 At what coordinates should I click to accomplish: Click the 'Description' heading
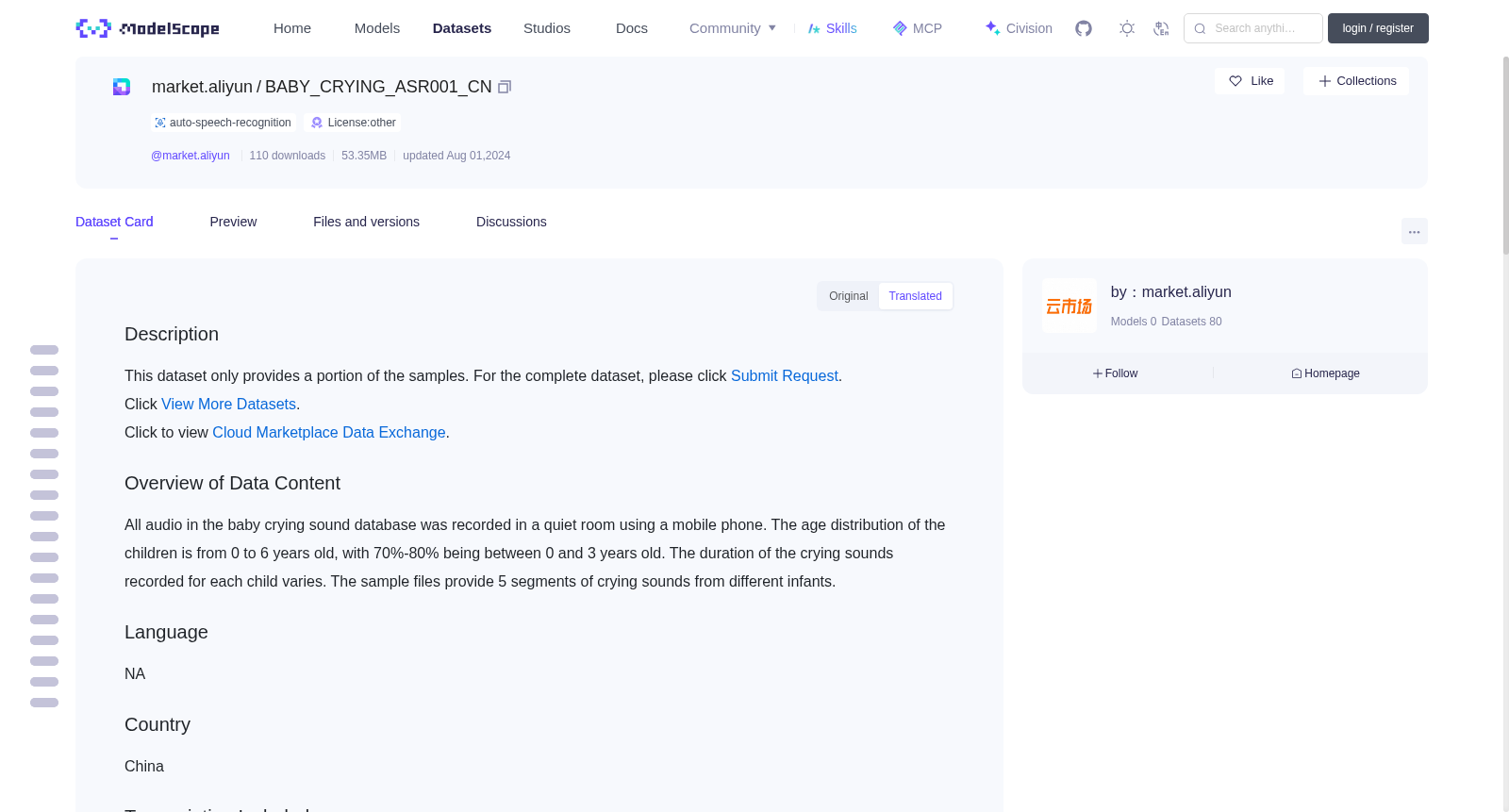click(172, 334)
